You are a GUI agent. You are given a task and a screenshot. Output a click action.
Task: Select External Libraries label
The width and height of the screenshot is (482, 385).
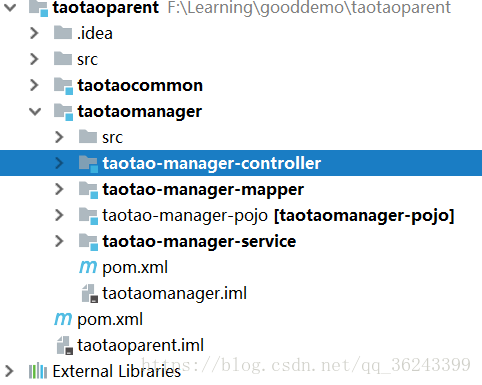116,371
